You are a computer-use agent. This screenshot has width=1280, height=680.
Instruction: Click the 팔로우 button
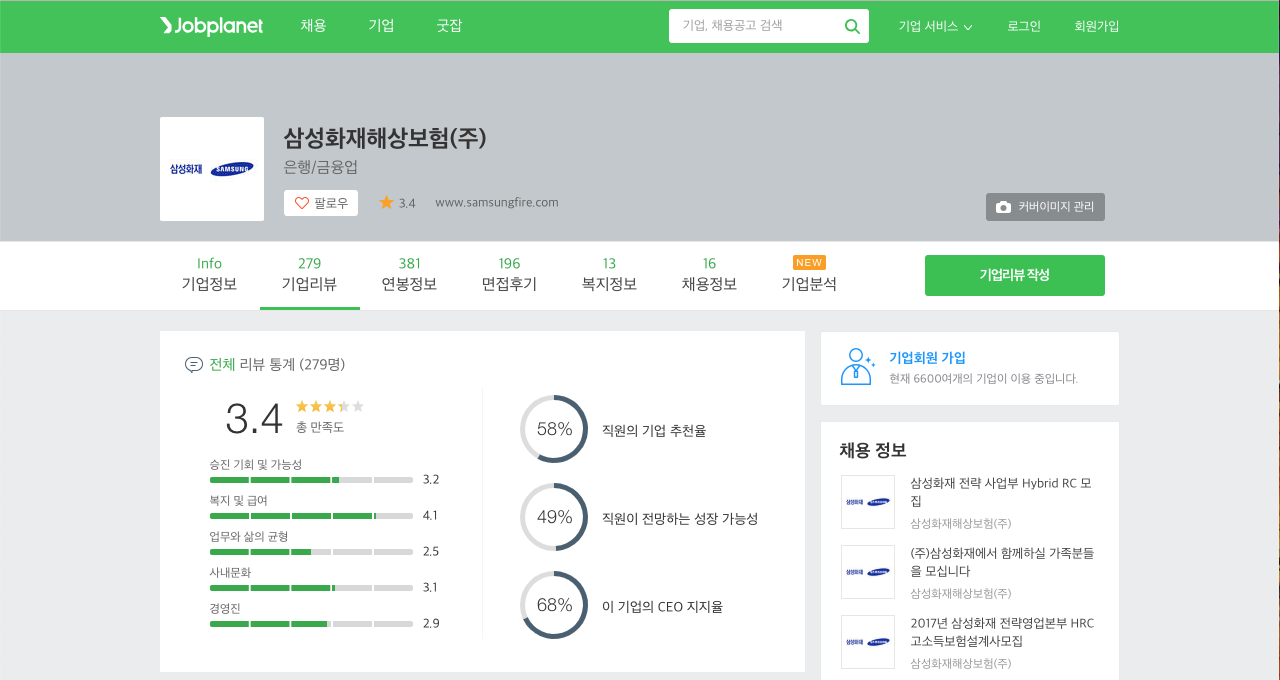click(321, 203)
